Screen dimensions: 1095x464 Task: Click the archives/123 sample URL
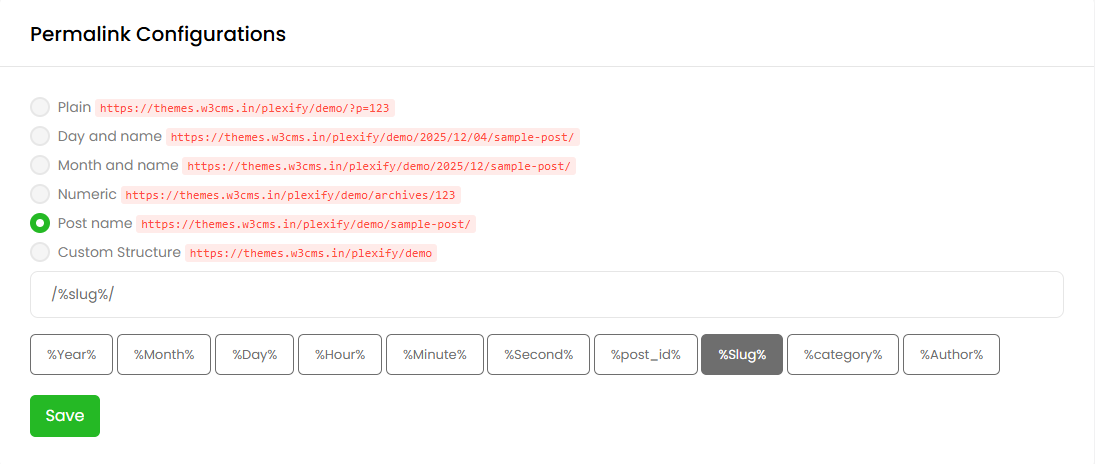291,195
